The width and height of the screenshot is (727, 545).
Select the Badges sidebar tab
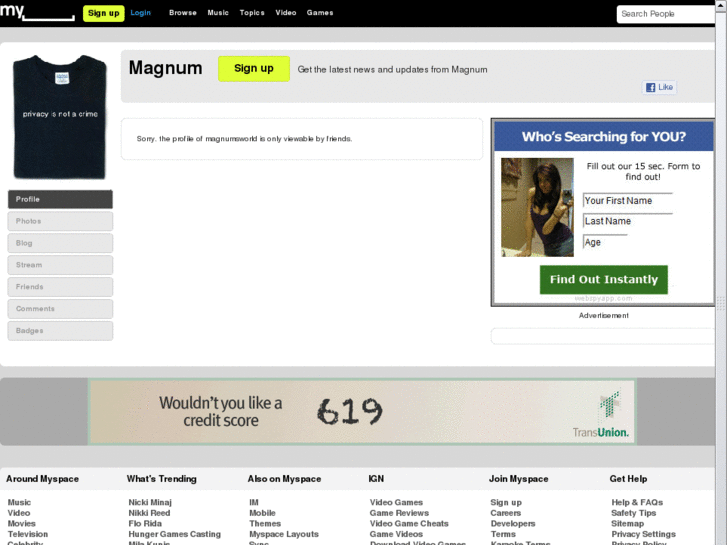pos(60,331)
